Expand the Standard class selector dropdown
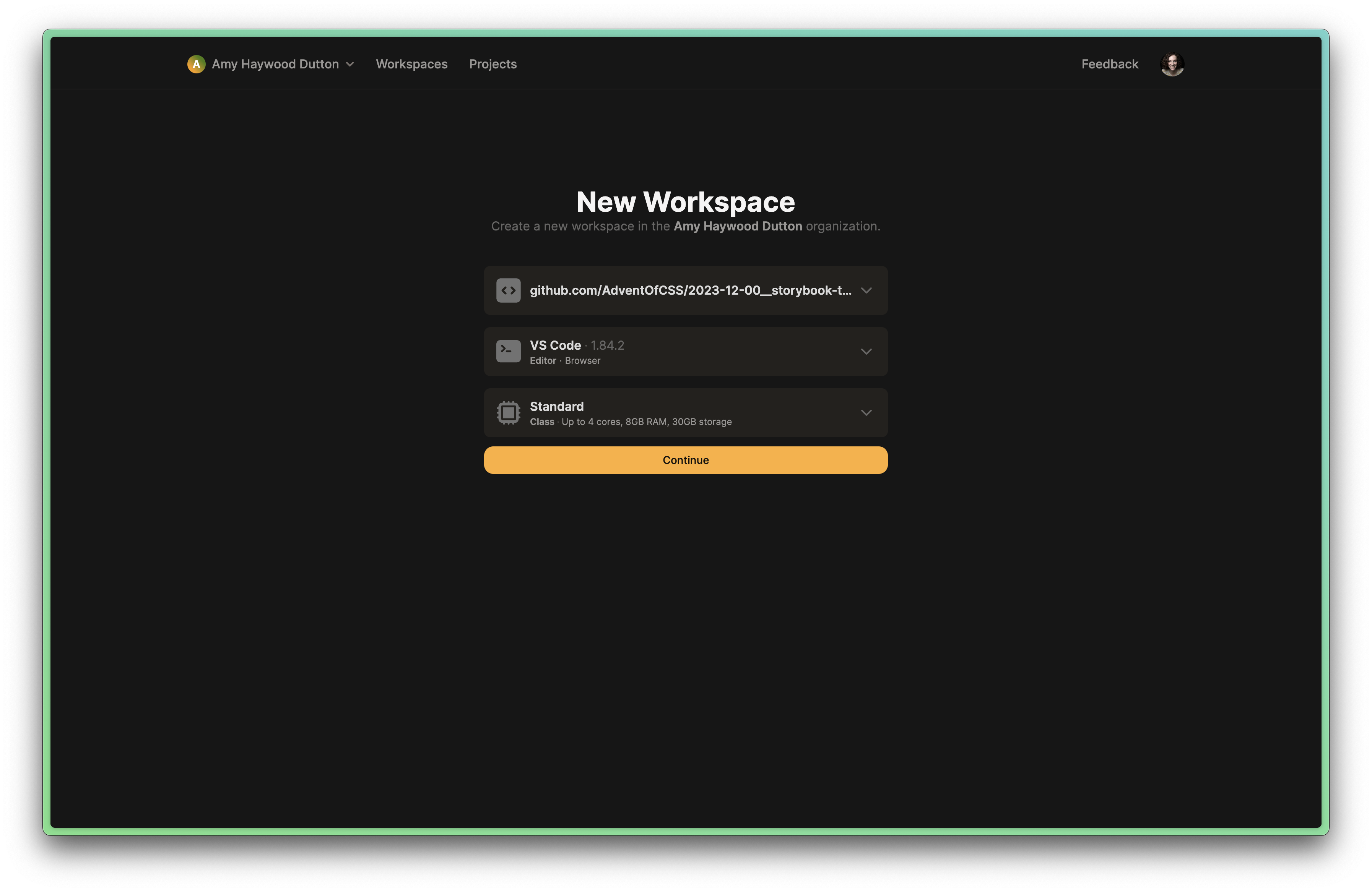This screenshot has height=892, width=1372. click(866, 413)
